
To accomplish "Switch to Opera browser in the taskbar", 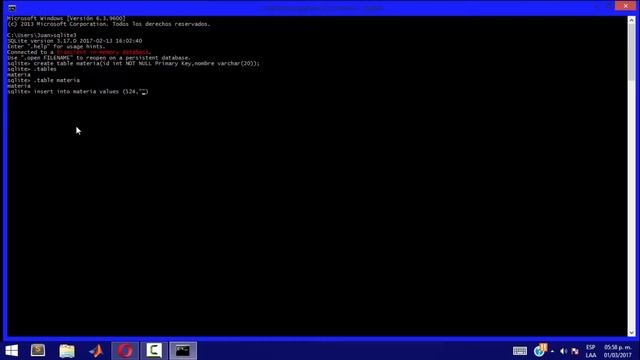I will (125, 351).
